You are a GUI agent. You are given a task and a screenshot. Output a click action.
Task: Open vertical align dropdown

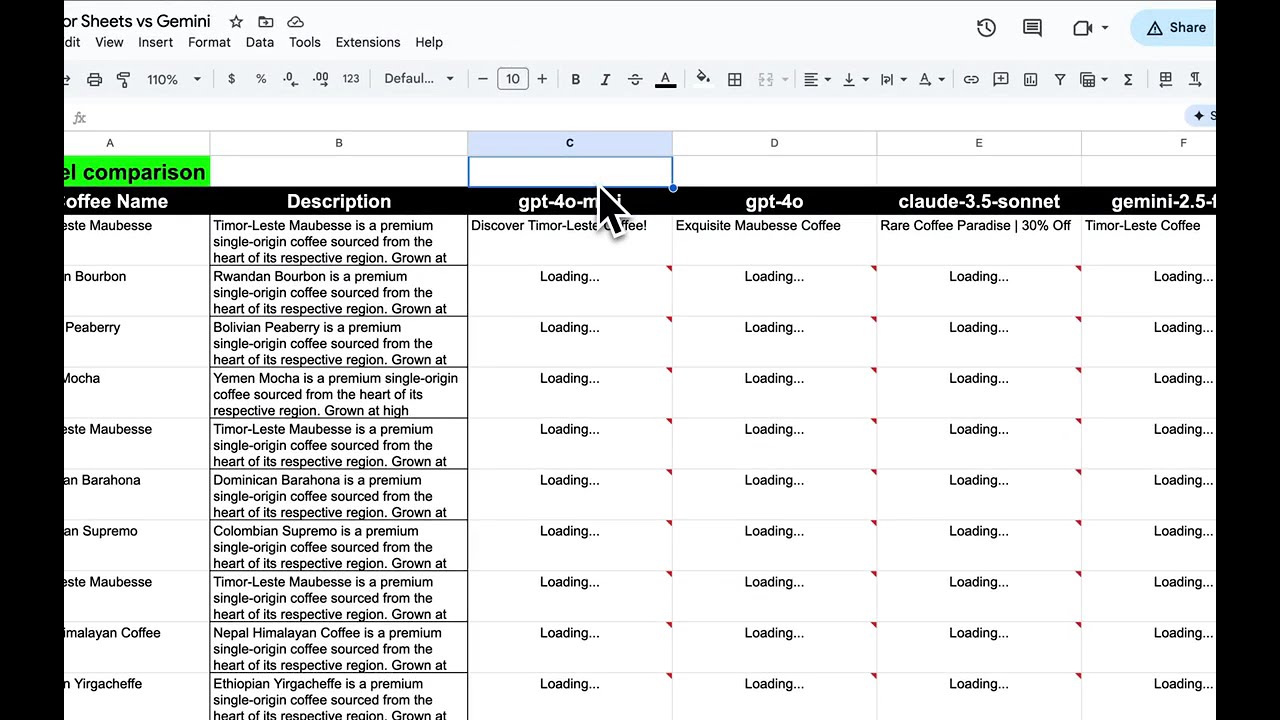point(855,79)
